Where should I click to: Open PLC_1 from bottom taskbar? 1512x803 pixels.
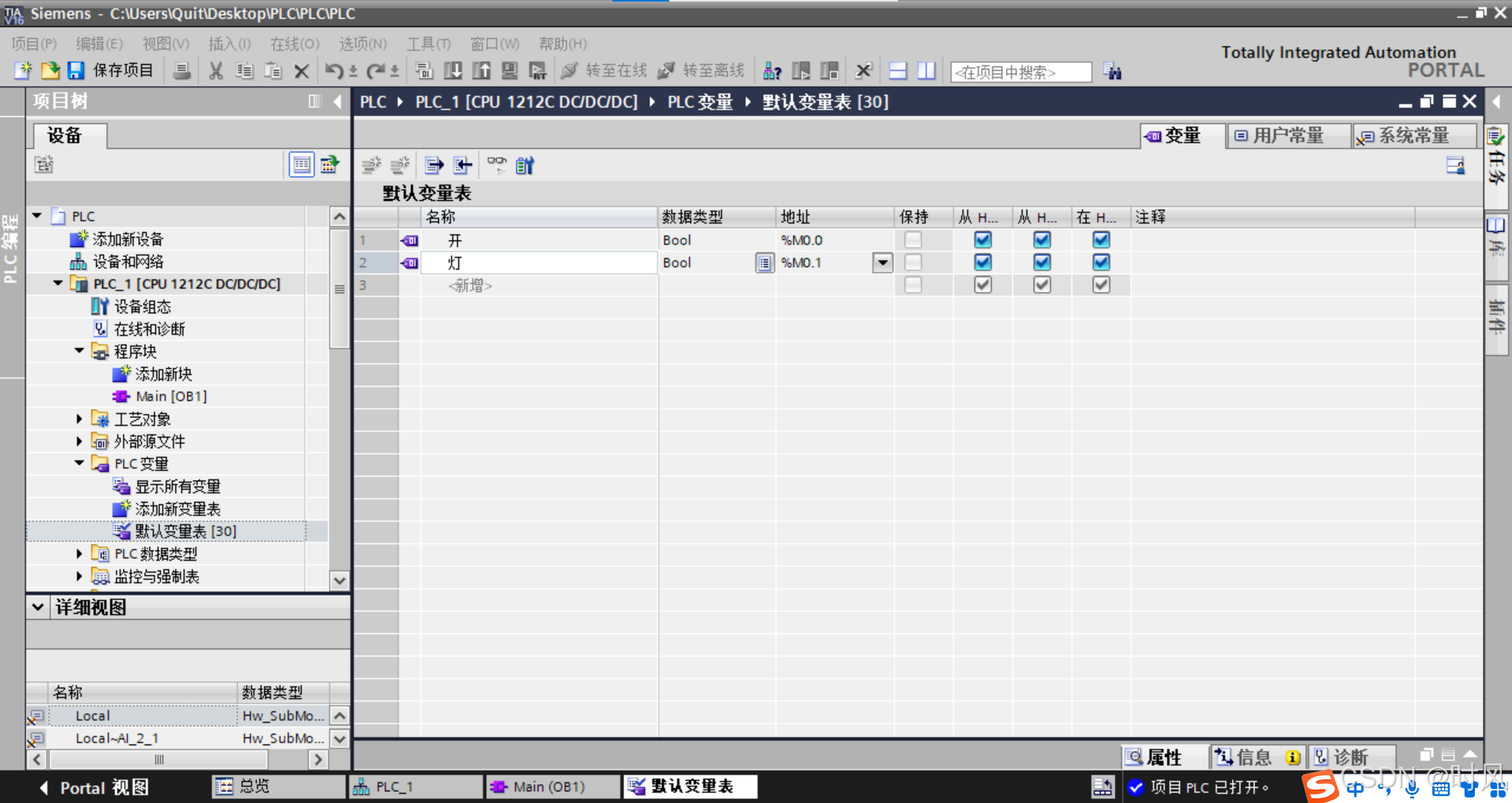(x=415, y=786)
